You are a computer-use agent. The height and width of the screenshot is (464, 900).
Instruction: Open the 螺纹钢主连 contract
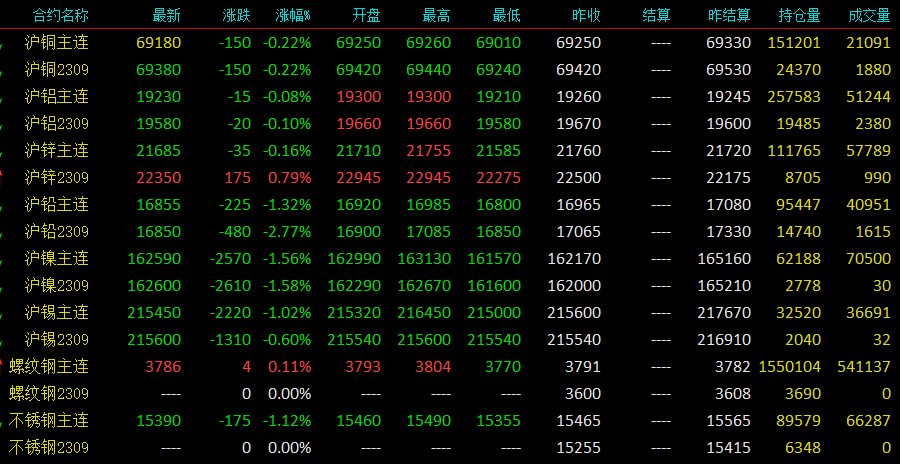click(x=49, y=366)
